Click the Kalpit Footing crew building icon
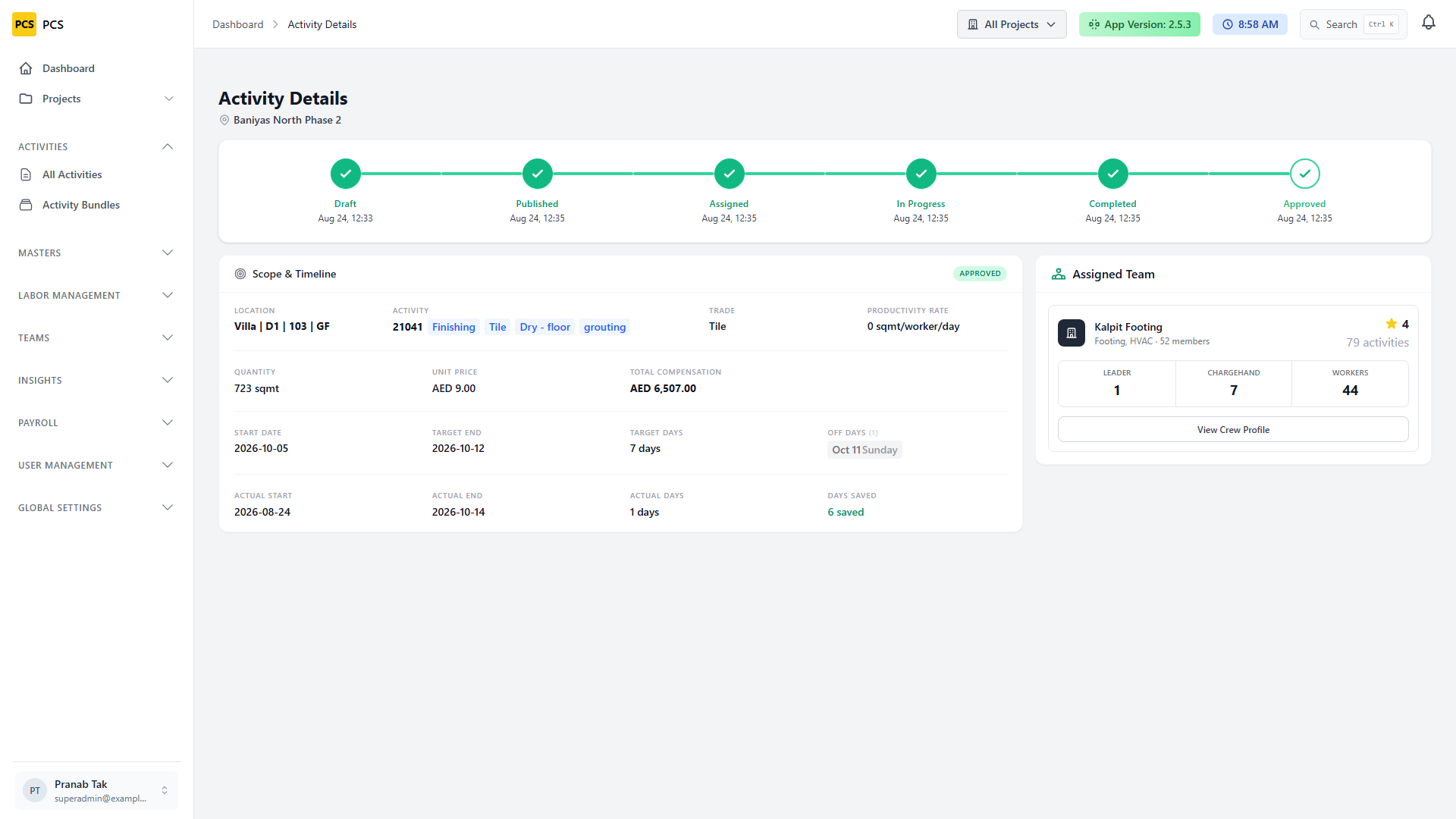 click(x=1072, y=333)
